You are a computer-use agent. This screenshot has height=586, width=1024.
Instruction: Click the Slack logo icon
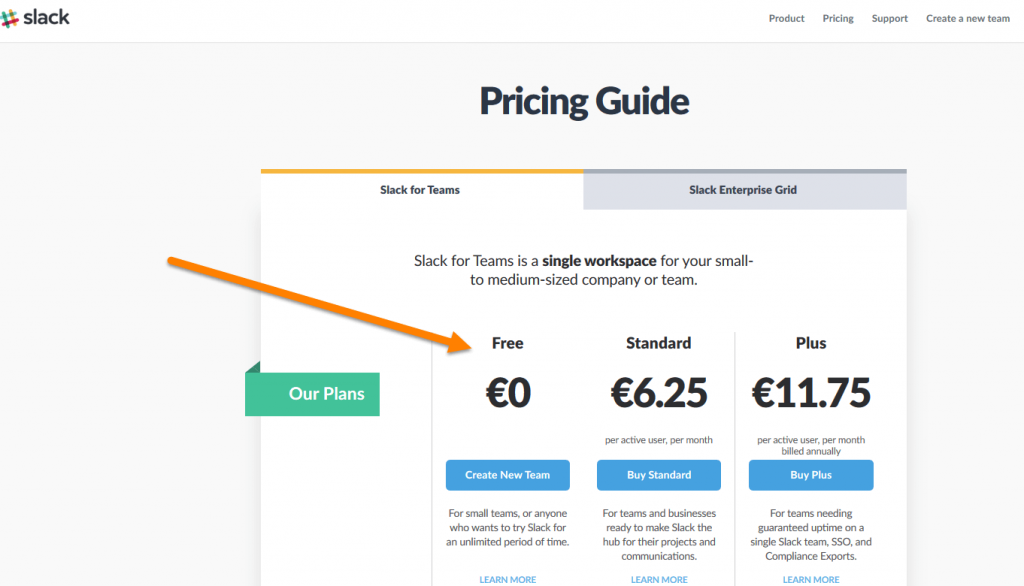coord(11,18)
